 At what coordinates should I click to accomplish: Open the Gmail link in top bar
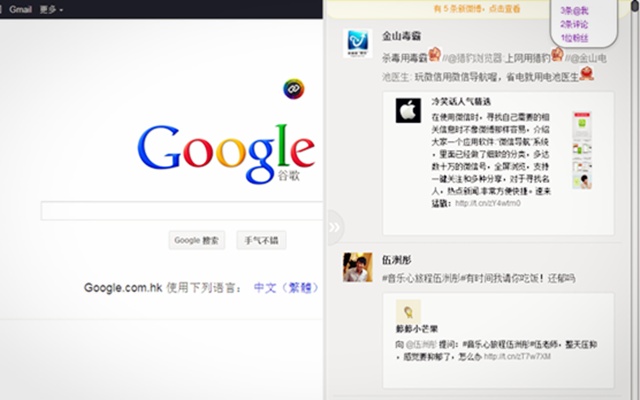click(x=20, y=9)
